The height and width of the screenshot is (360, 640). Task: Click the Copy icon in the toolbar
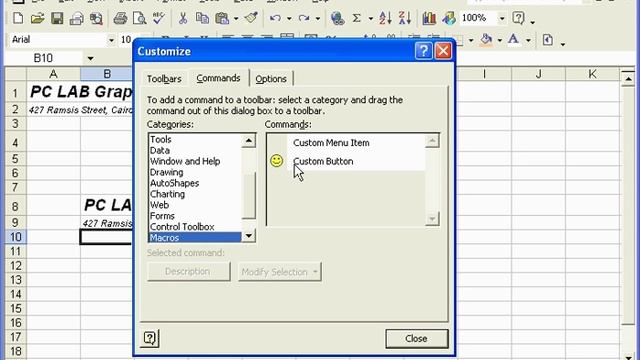202,18
